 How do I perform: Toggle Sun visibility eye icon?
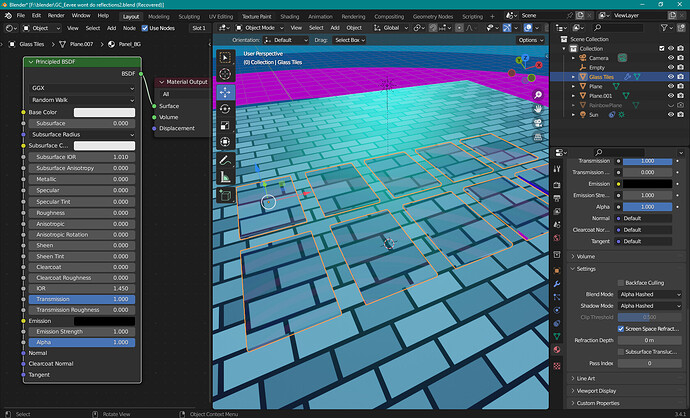pos(671,114)
